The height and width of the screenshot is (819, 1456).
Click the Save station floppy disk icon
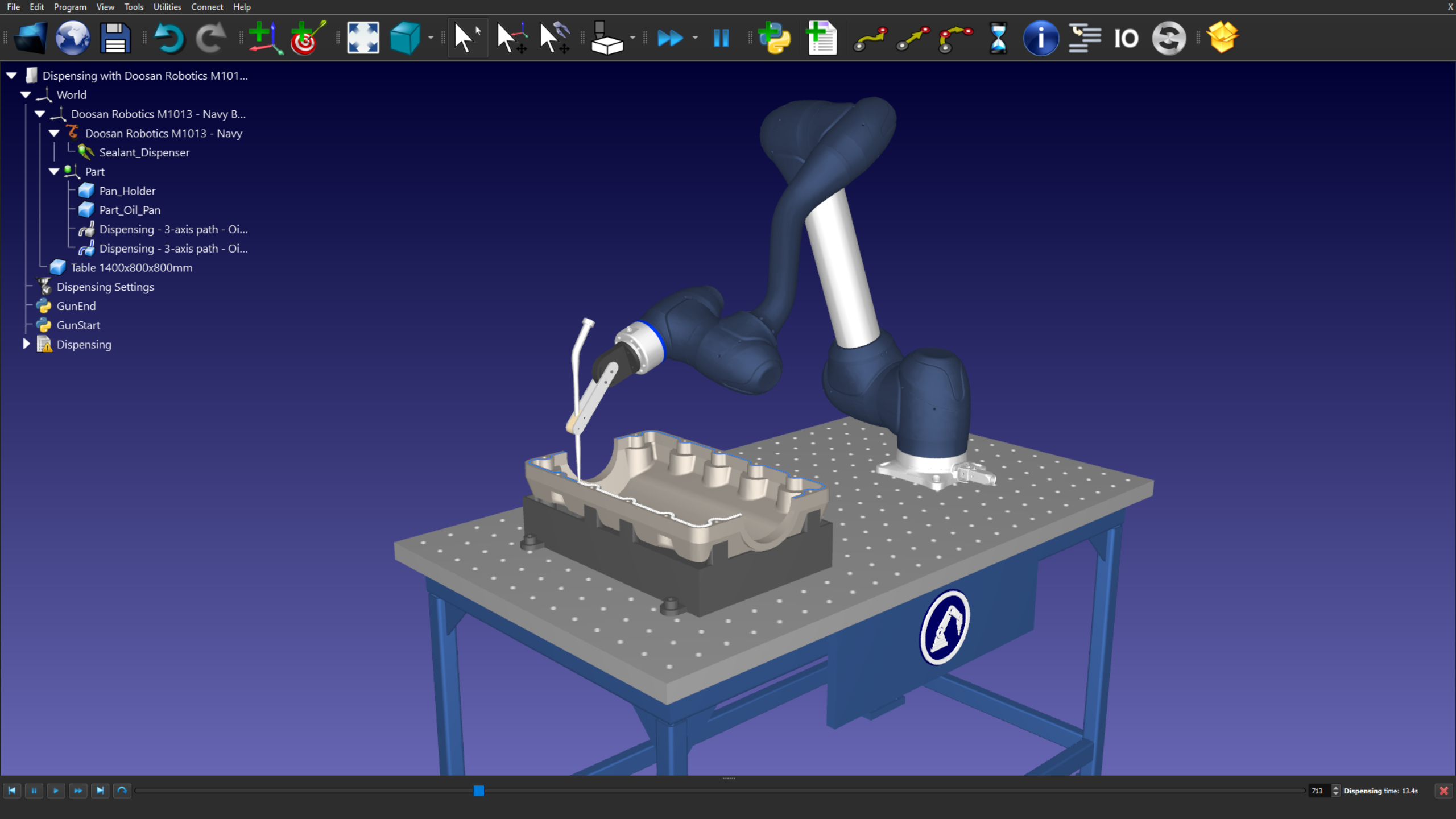pos(115,38)
